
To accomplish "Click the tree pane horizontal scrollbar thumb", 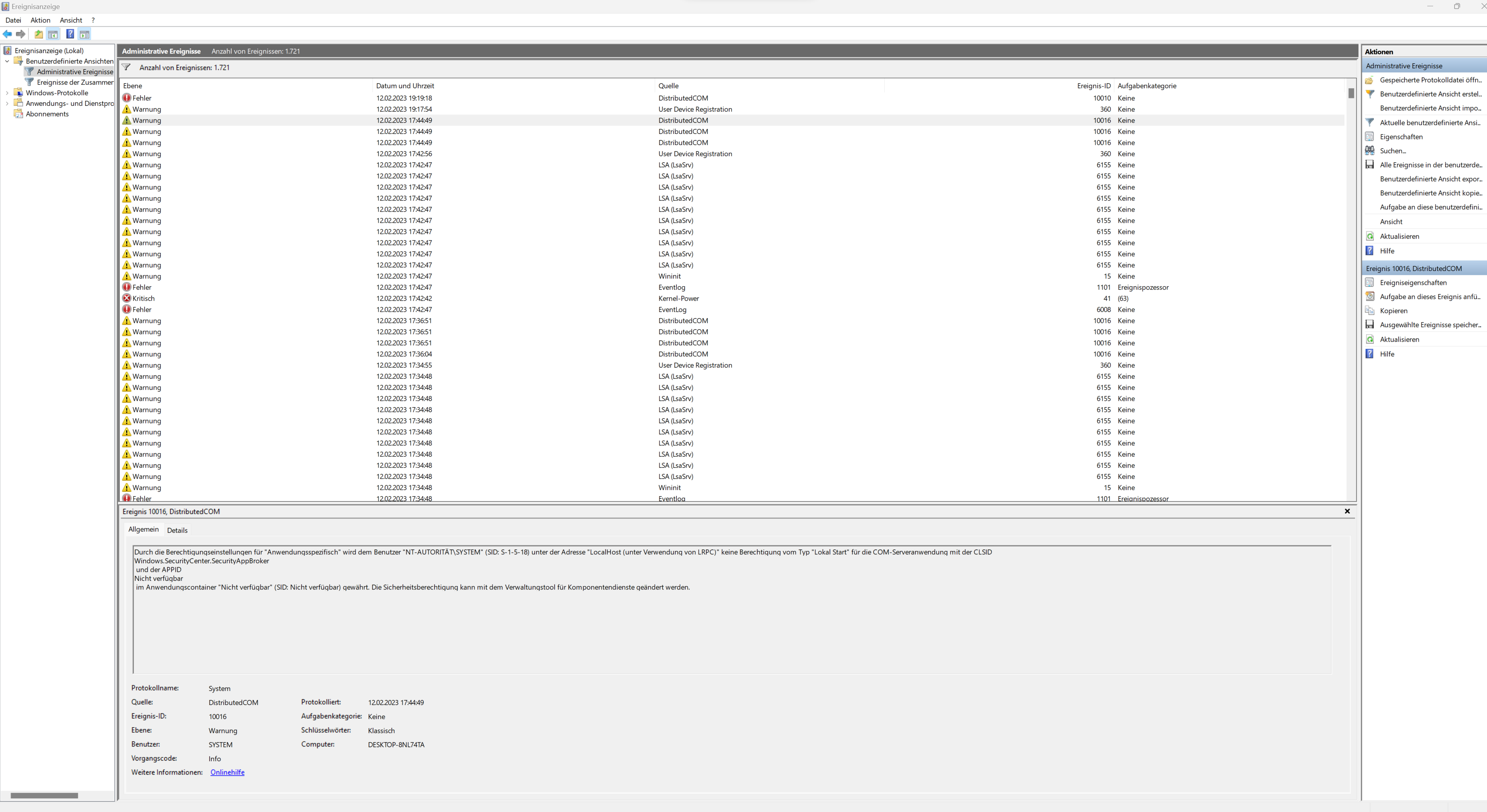I will pyautogui.click(x=44, y=795).
